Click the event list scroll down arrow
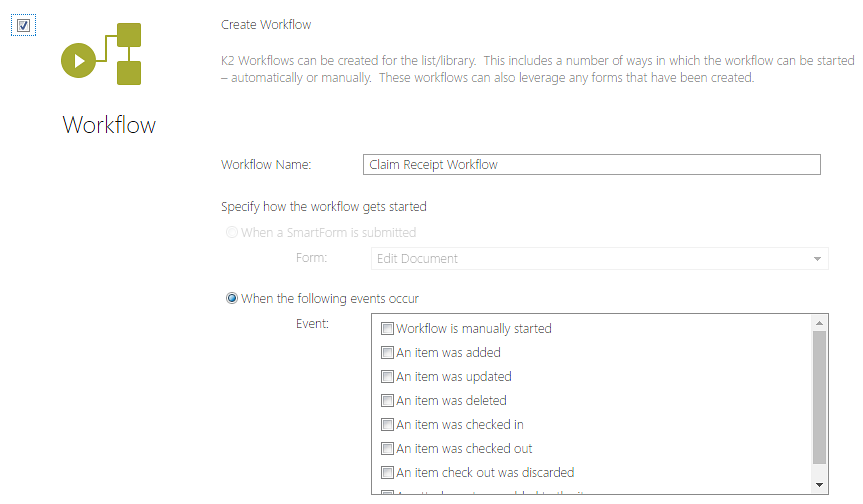 pos(820,485)
